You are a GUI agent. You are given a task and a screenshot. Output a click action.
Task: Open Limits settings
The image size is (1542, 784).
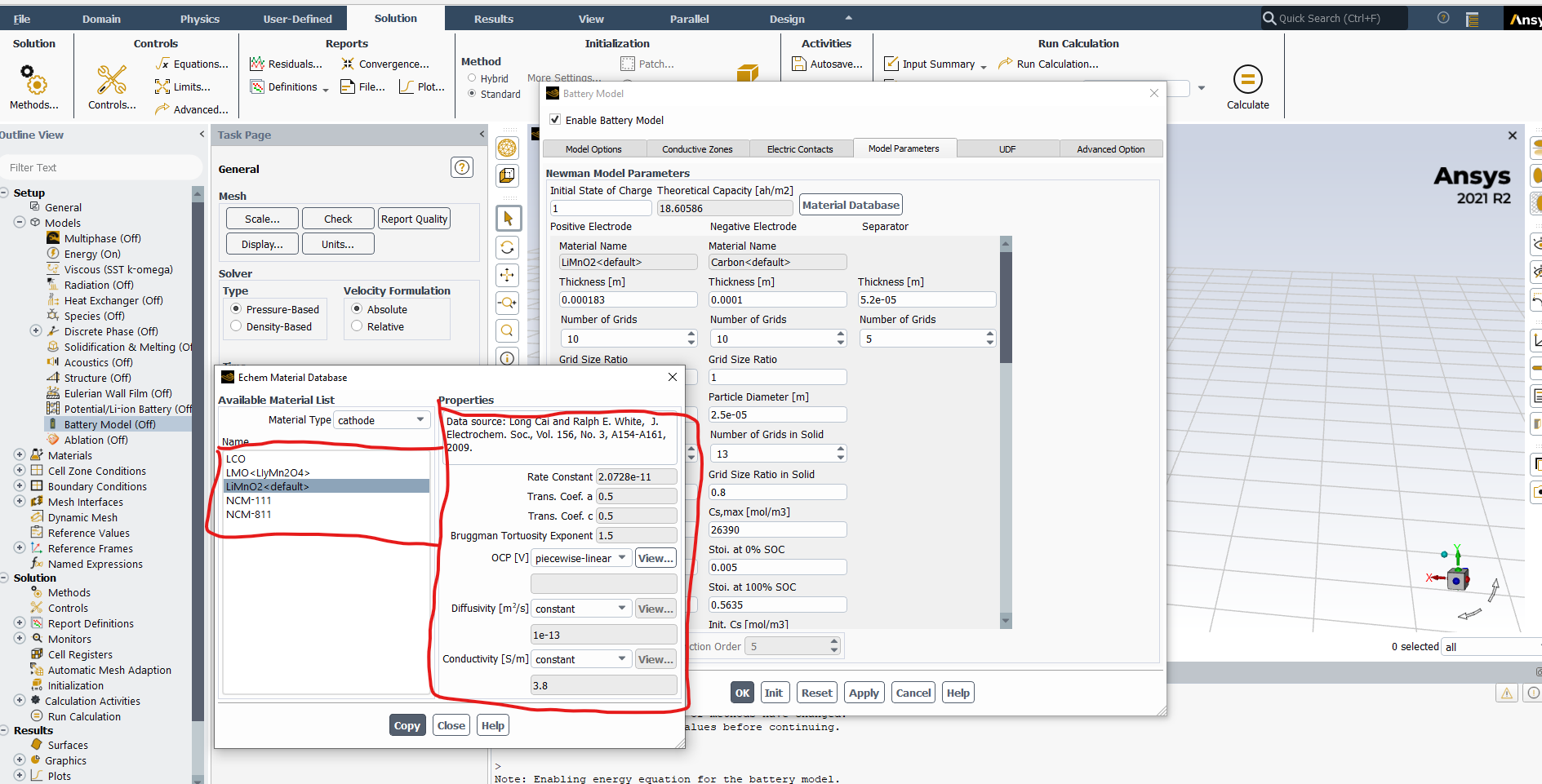pyautogui.click(x=183, y=86)
